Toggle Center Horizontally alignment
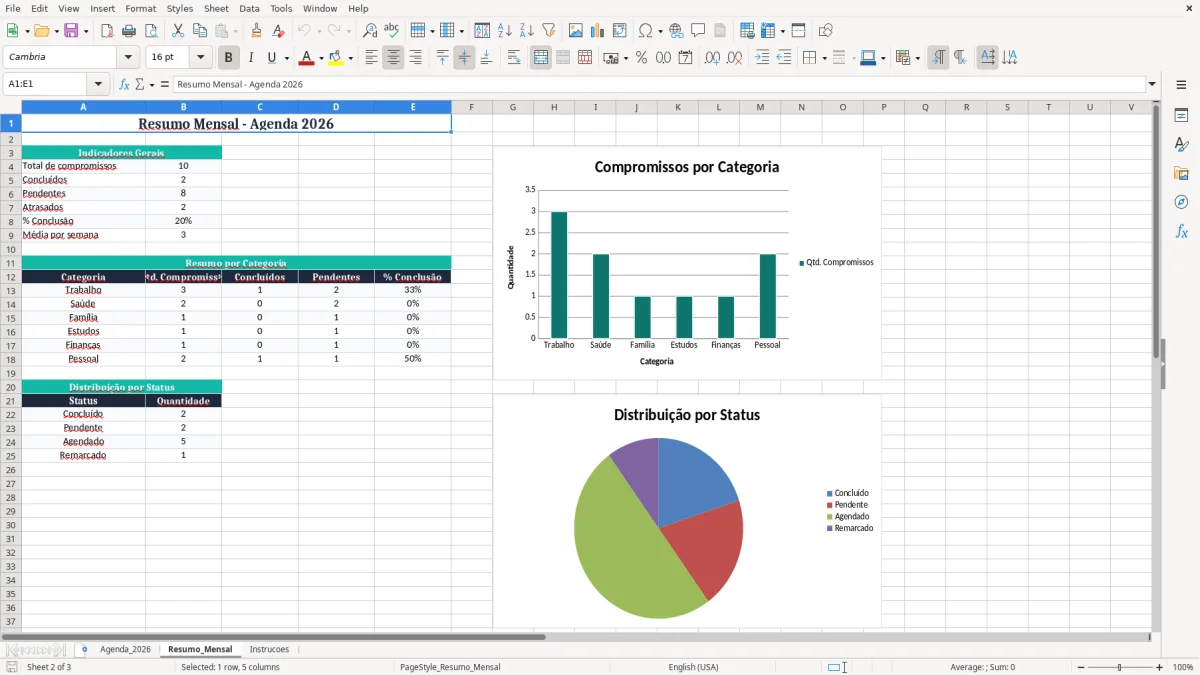 tap(393, 58)
